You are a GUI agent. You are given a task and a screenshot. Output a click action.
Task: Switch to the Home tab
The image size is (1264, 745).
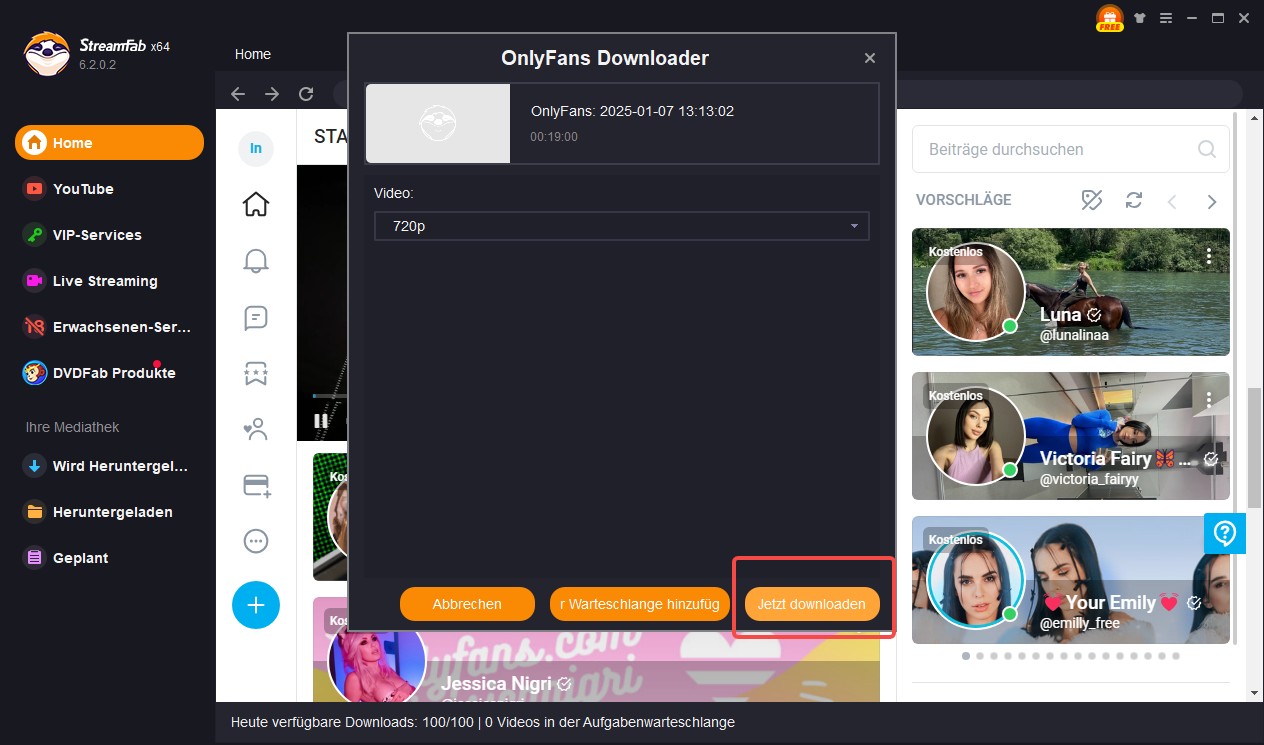253,54
